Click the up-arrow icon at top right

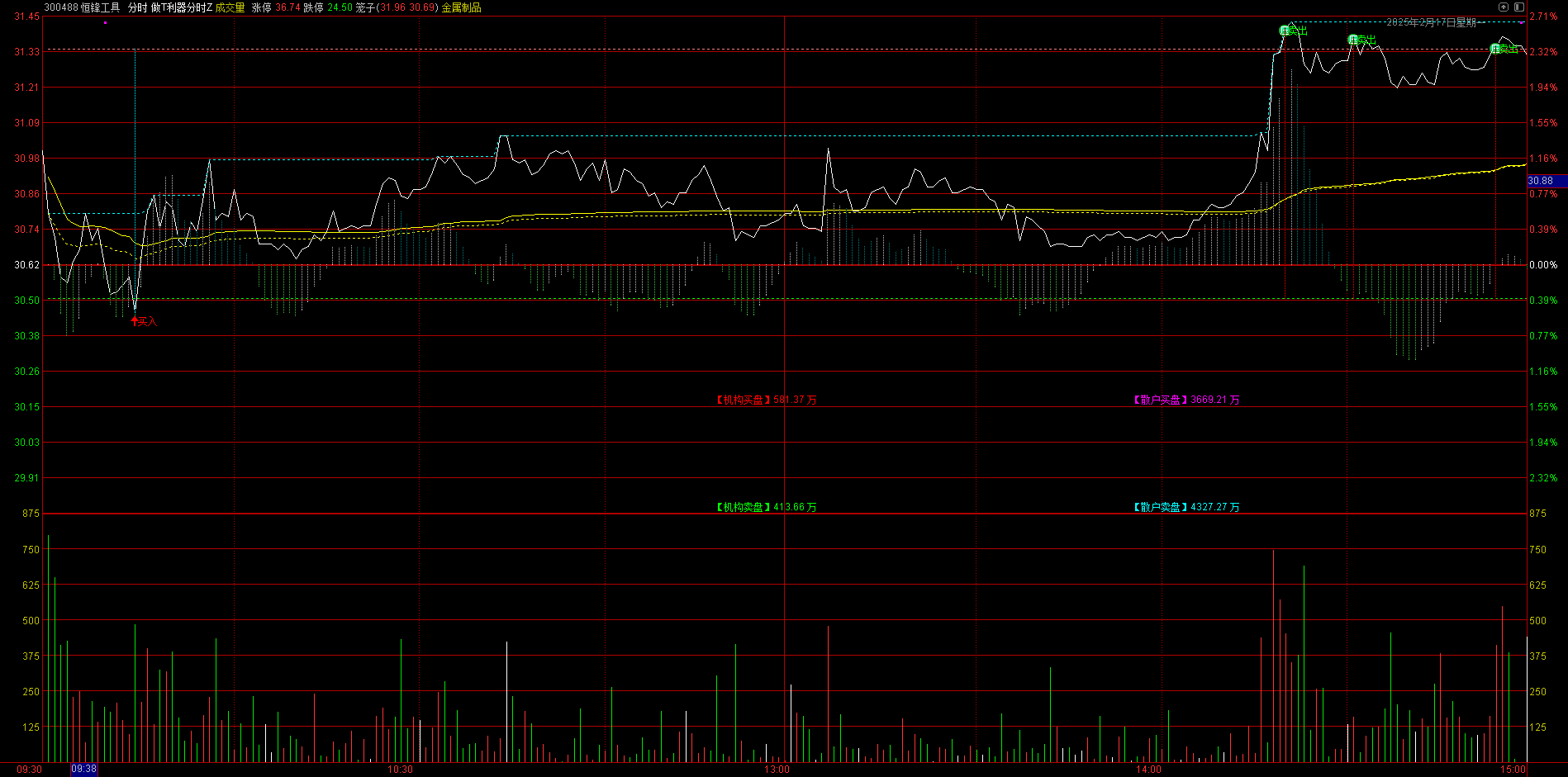click(x=1504, y=7)
